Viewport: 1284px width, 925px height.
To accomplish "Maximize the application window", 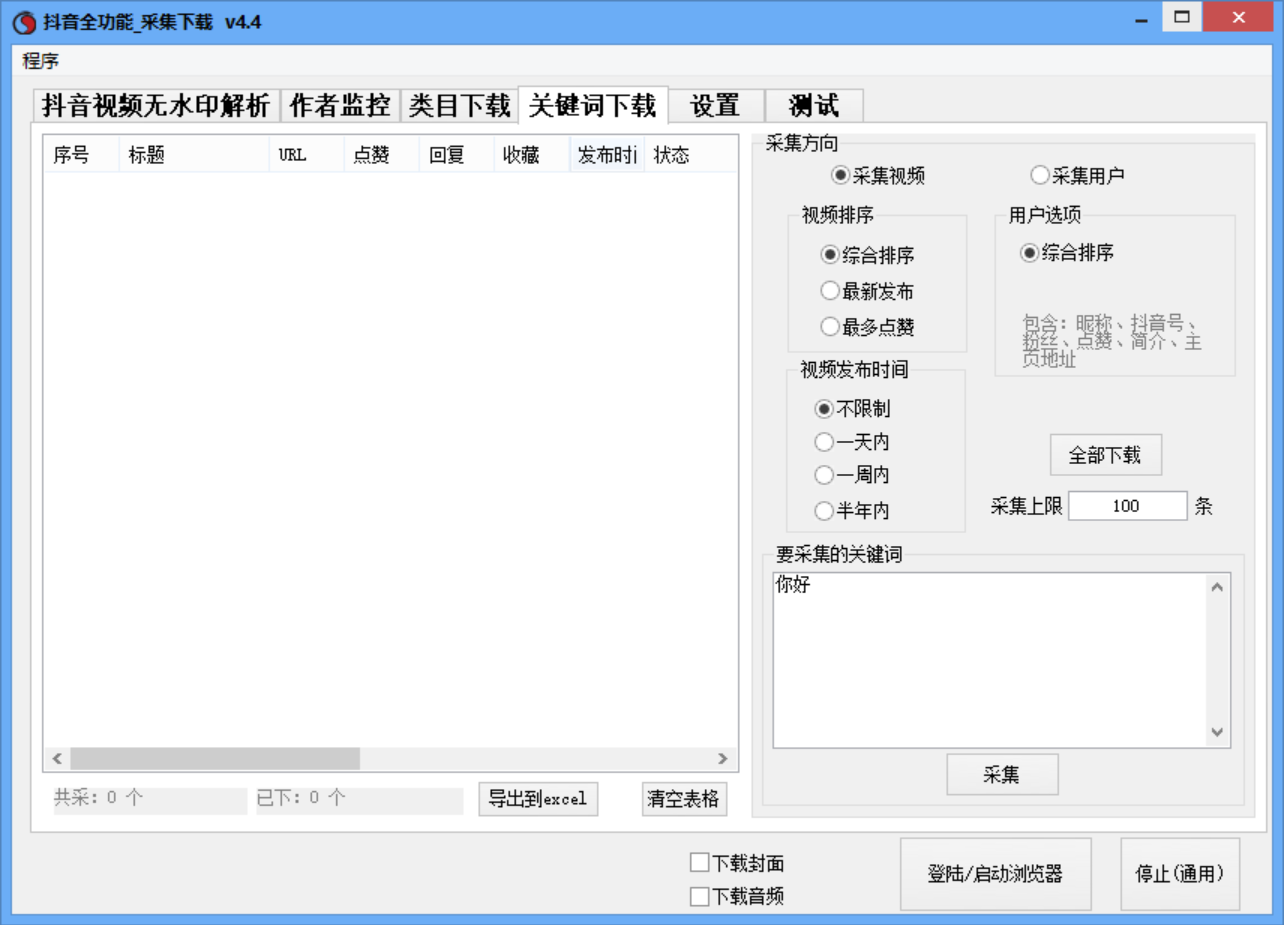I will (x=1182, y=17).
